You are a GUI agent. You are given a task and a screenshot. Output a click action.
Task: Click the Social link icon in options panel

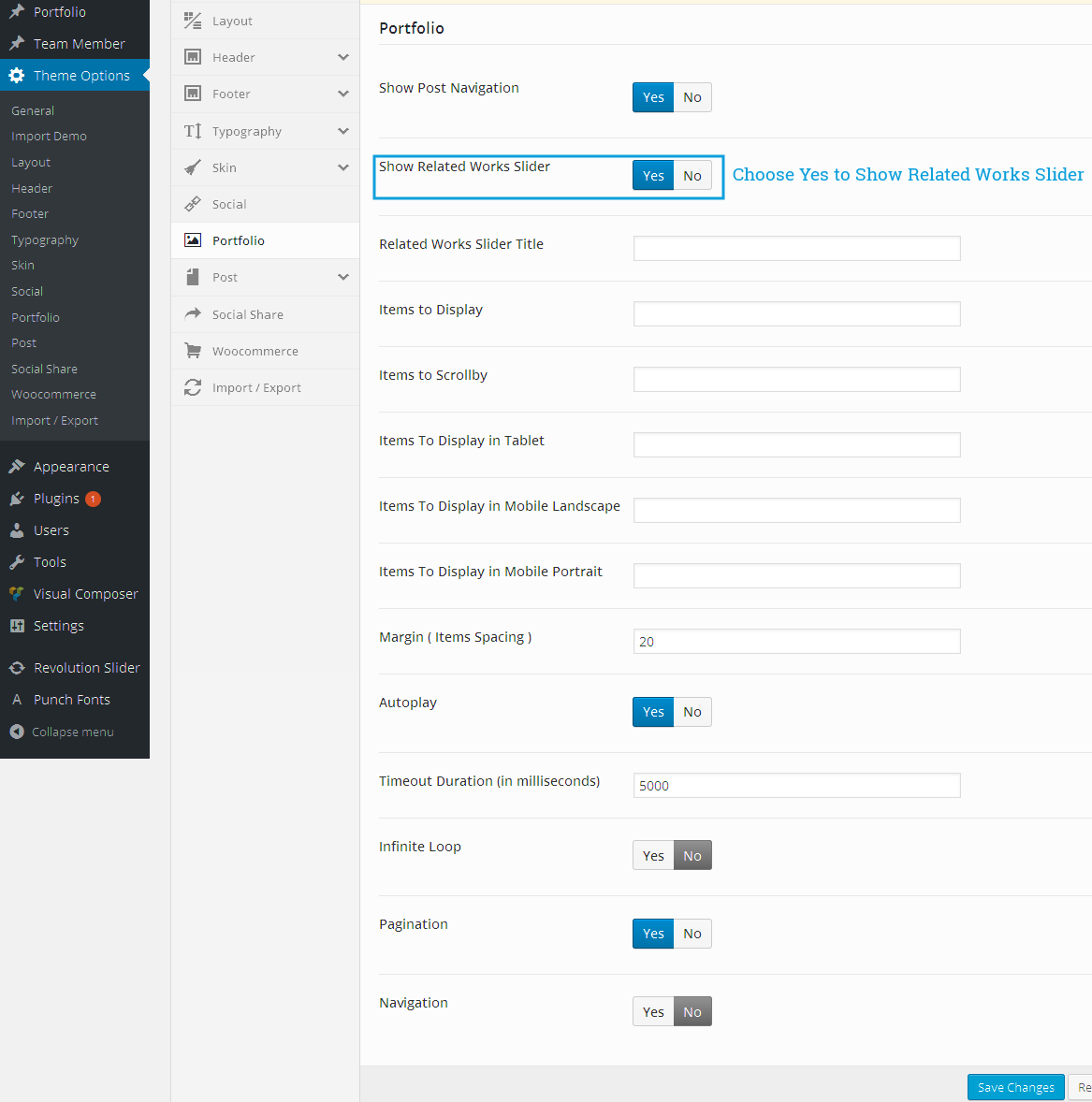[193, 204]
